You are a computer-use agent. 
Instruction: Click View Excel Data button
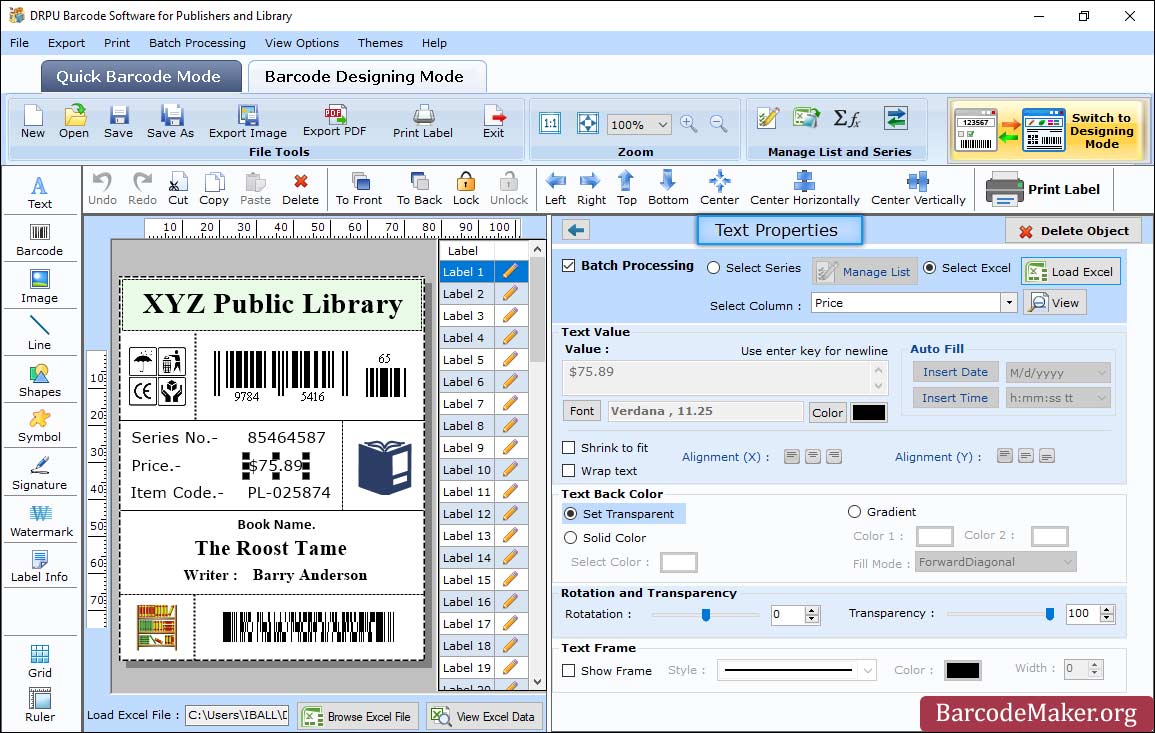click(484, 716)
